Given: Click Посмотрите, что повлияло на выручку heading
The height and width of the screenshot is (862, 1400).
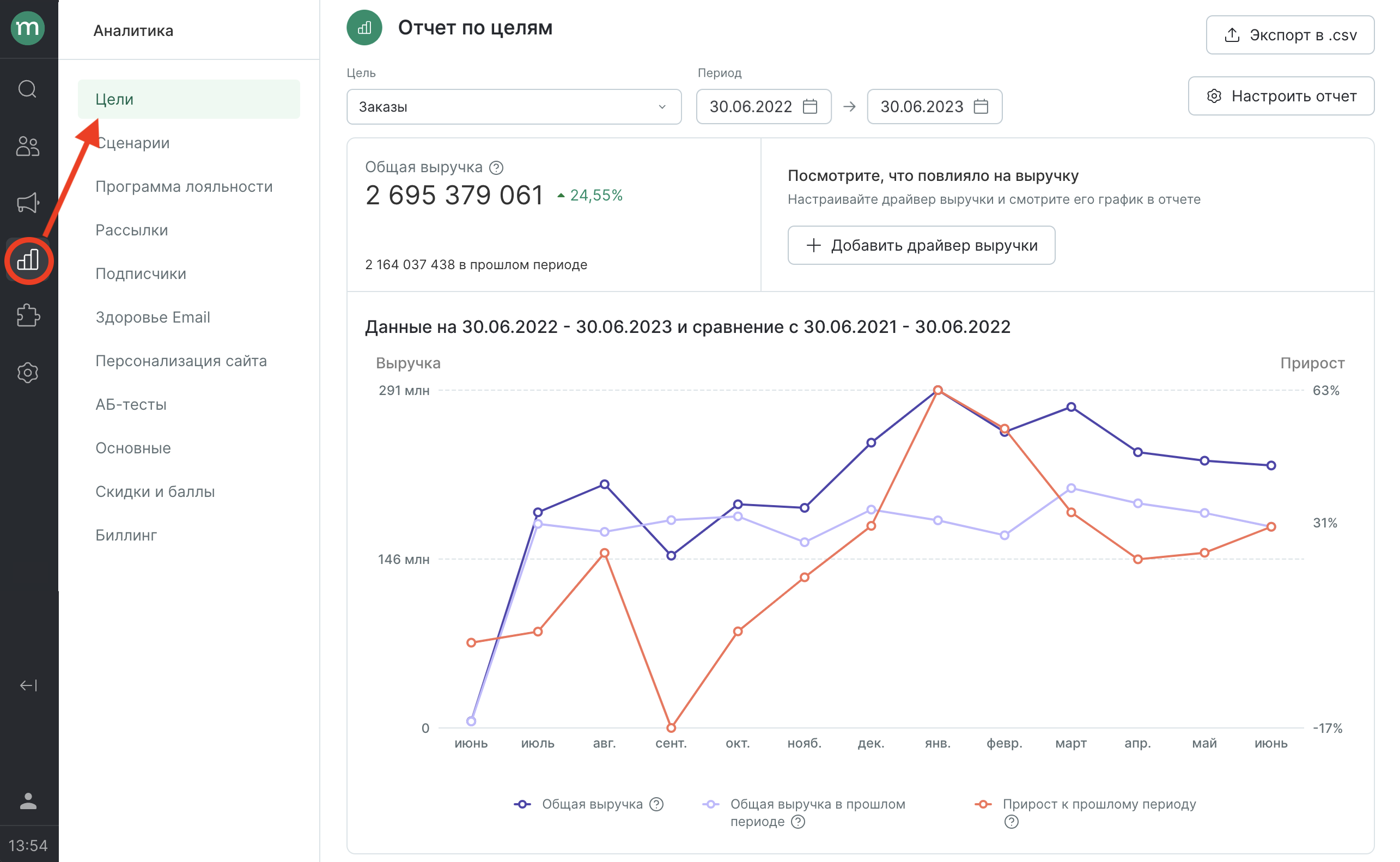Looking at the screenshot, I should tap(932, 175).
